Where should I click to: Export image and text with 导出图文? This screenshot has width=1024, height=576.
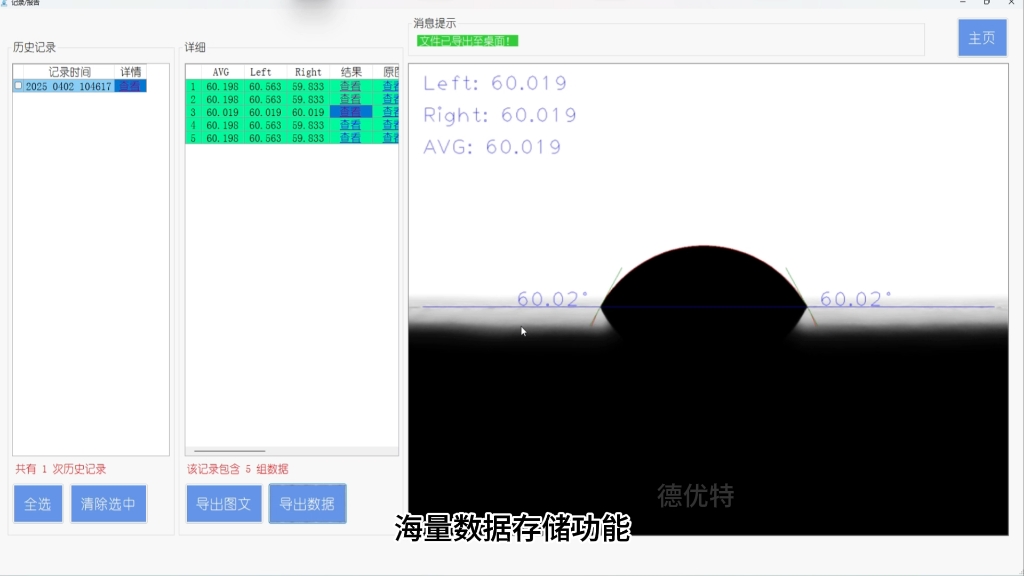point(224,504)
